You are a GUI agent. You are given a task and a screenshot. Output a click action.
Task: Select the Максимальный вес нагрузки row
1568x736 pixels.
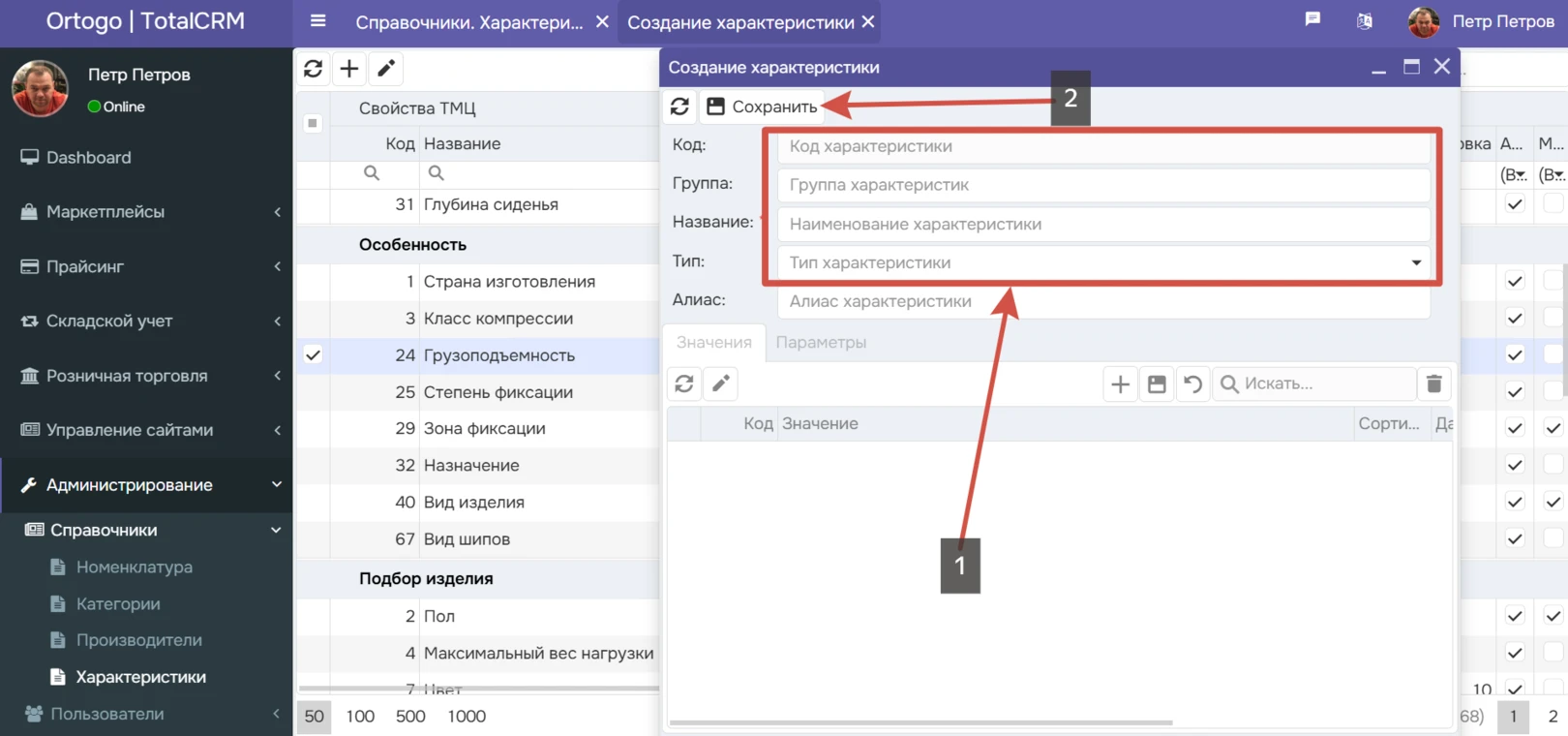[x=477, y=653]
